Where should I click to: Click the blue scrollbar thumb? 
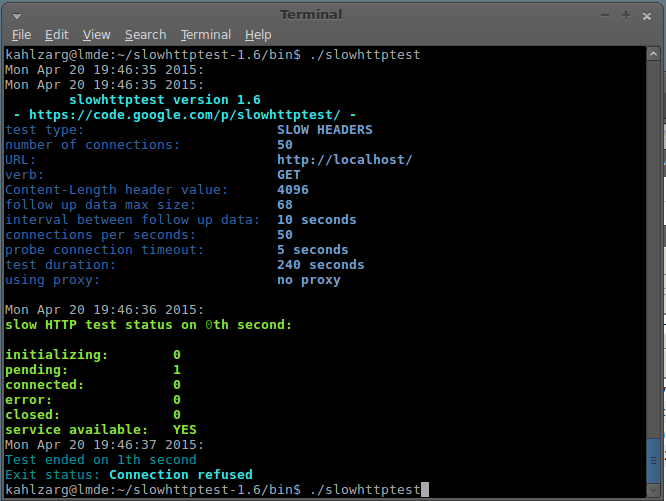pos(654,460)
